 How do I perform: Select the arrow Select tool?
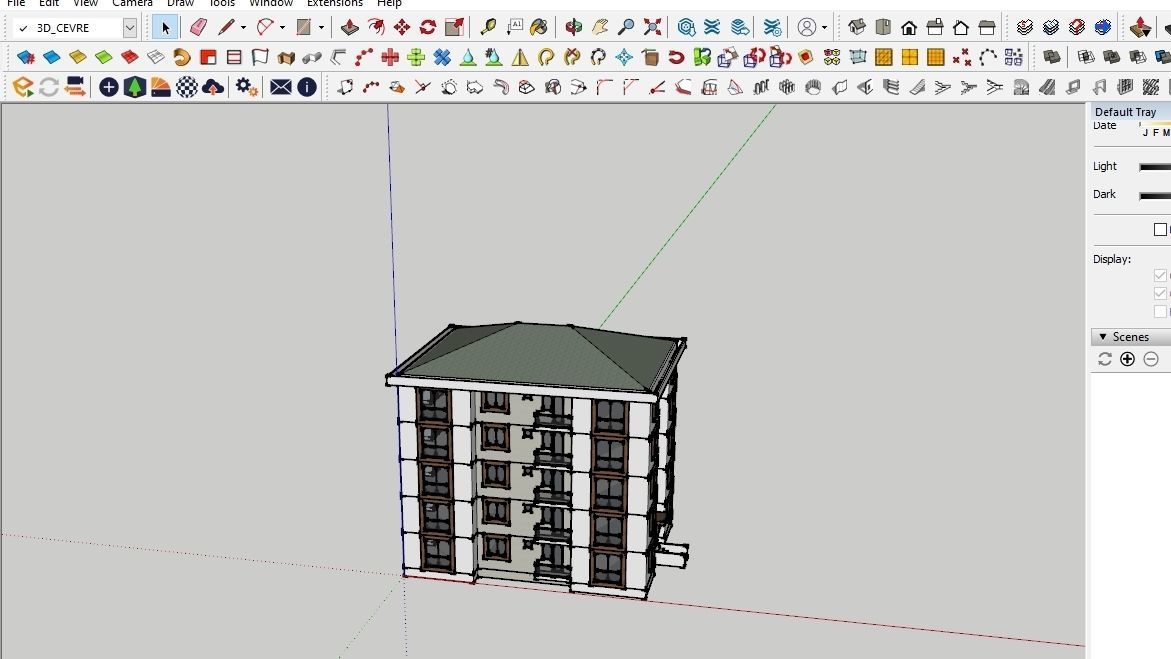(165, 28)
